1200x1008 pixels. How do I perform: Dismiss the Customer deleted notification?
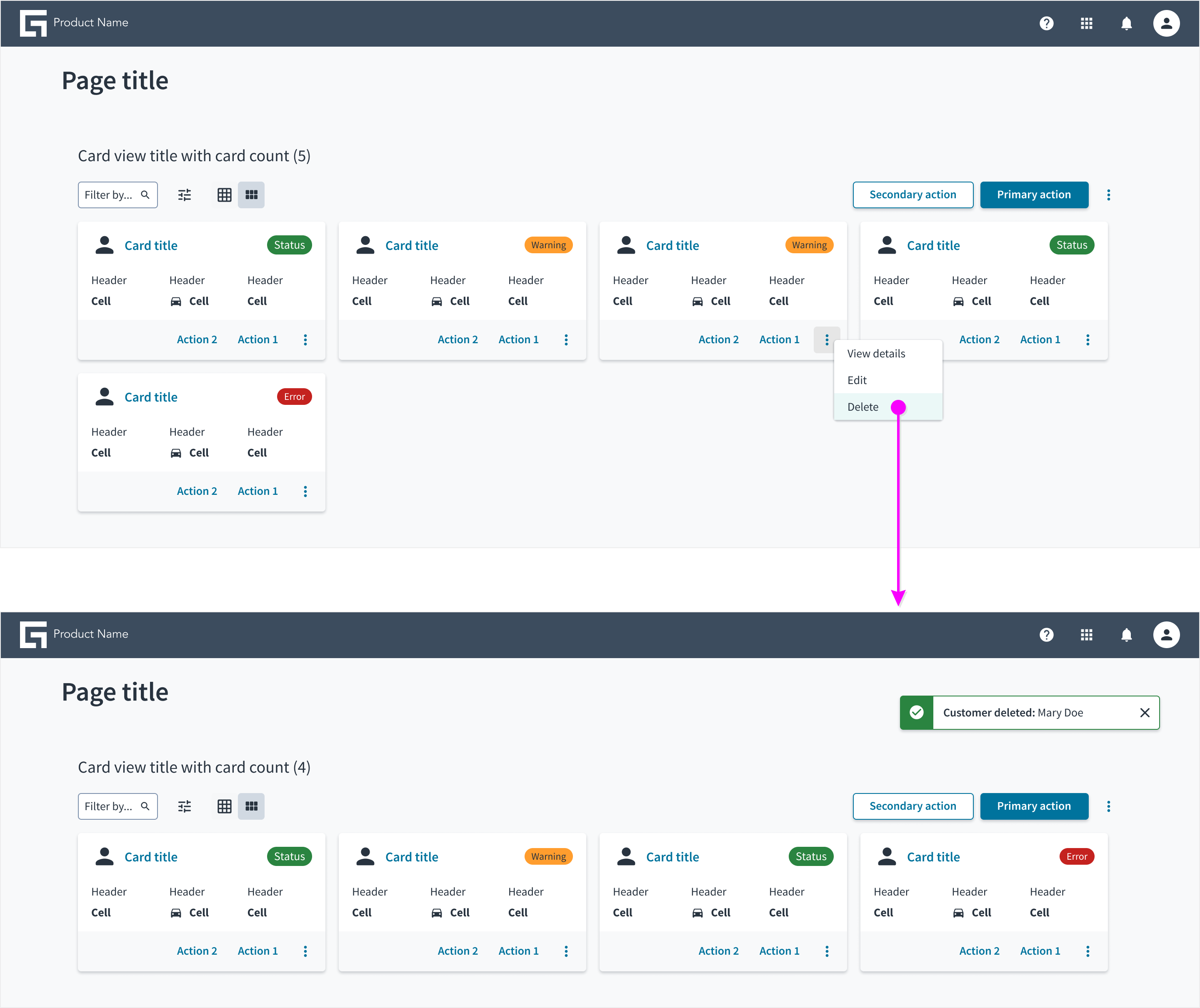[1145, 713]
